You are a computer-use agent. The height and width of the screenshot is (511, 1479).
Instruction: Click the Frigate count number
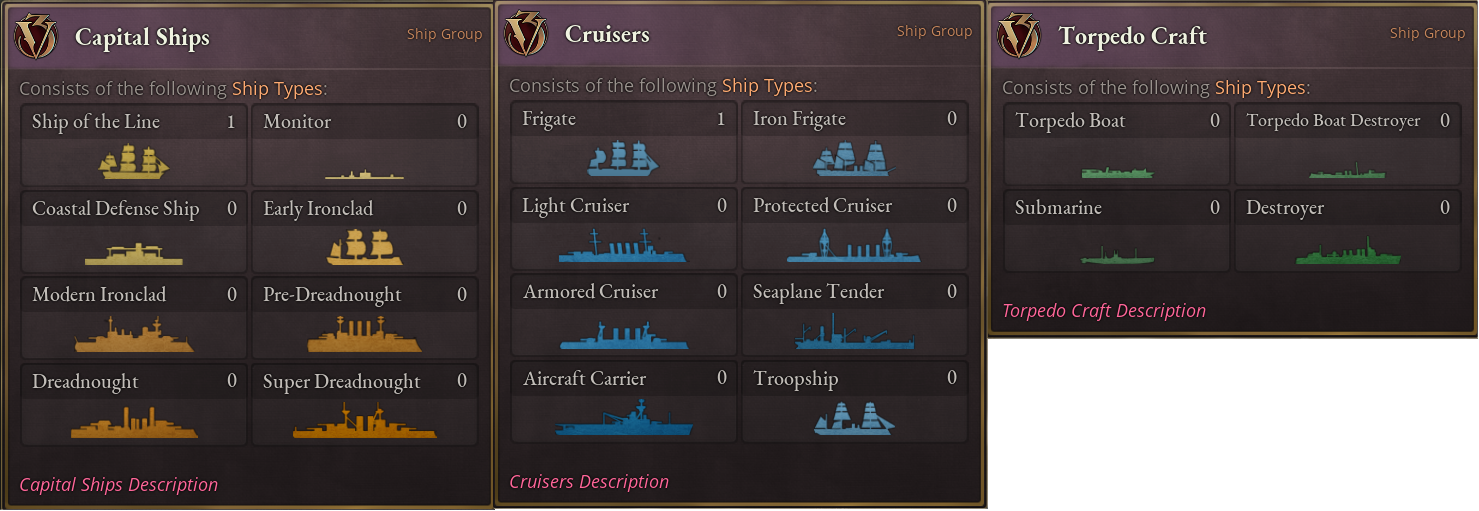click(x=721, y=119)
